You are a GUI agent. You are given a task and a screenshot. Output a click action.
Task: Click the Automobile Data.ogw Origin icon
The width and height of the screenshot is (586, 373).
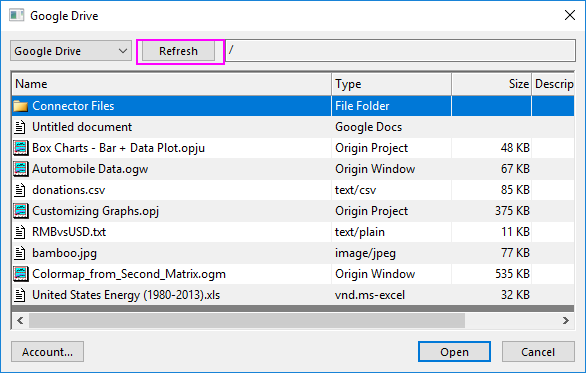[21, 169]
